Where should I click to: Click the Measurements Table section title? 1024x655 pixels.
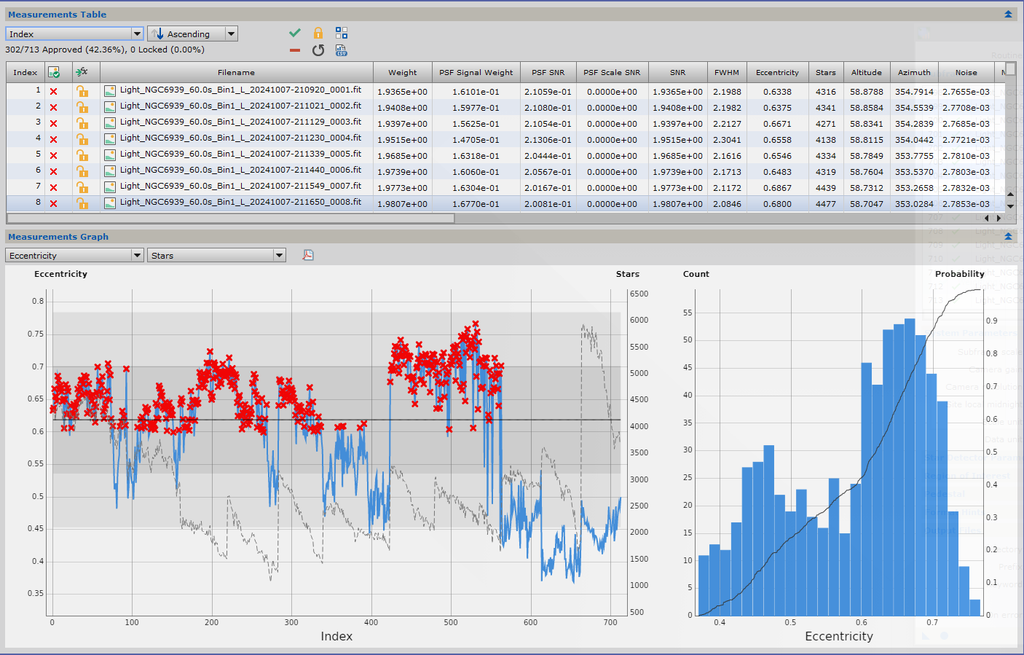(x=57, y=14)
